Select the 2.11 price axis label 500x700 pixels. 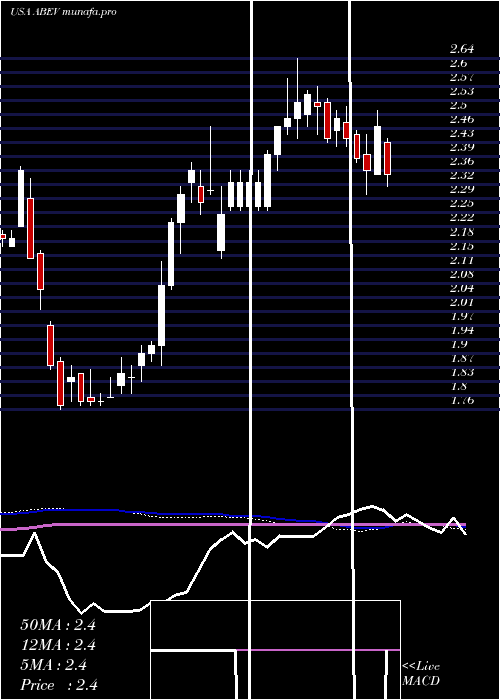click(x=462, y=260)
